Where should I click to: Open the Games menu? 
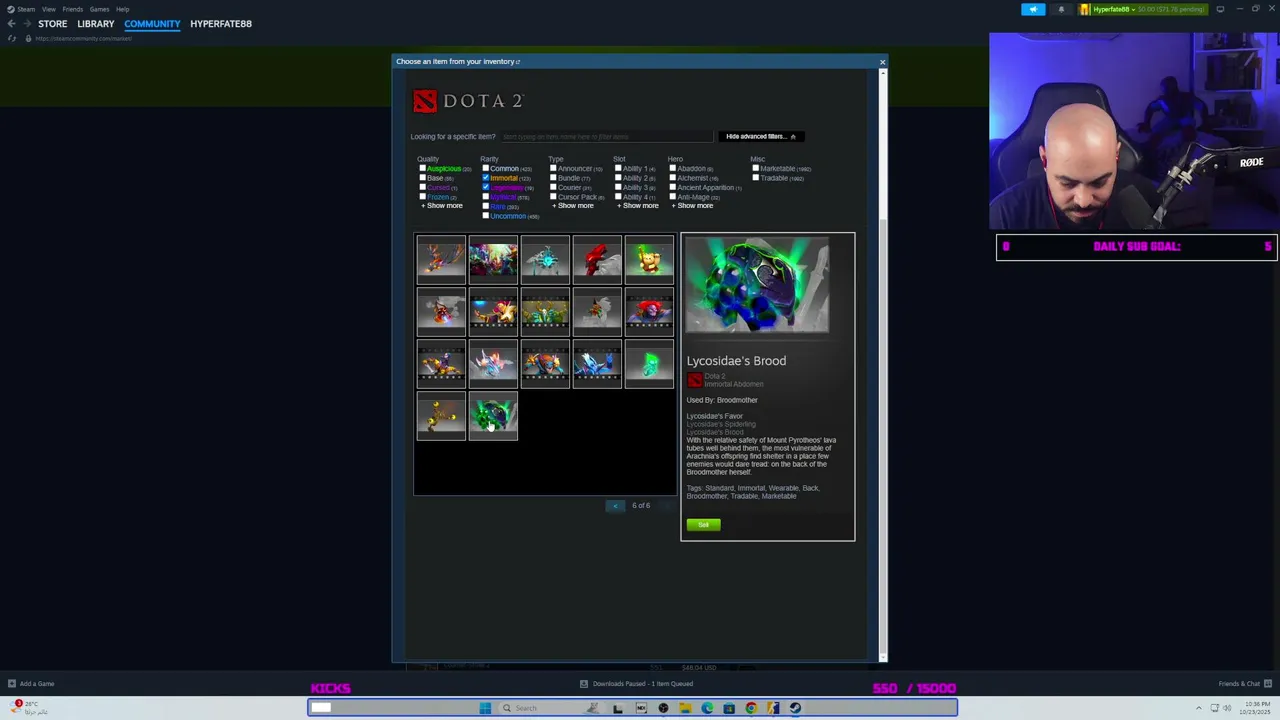click(99, 9)
